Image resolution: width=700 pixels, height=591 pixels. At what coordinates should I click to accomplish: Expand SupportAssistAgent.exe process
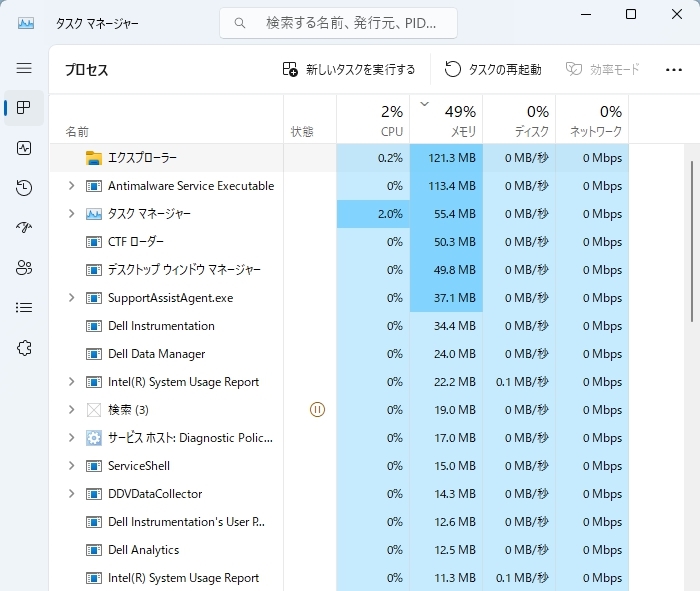click(x=71, y=298)
